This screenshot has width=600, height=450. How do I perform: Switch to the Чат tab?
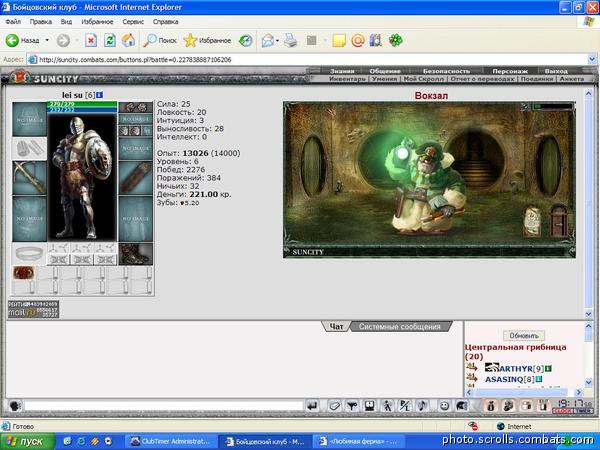[x=336, y=326]
